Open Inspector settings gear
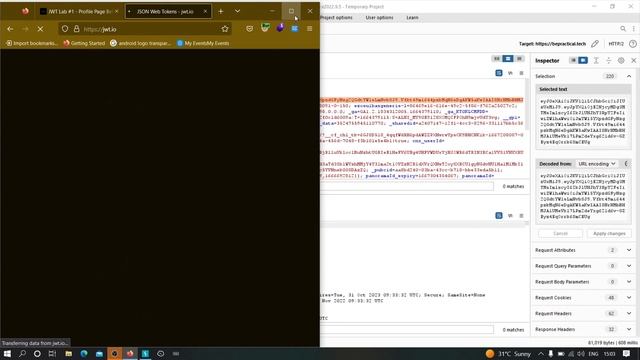The image size is (640, 360). 621,60
